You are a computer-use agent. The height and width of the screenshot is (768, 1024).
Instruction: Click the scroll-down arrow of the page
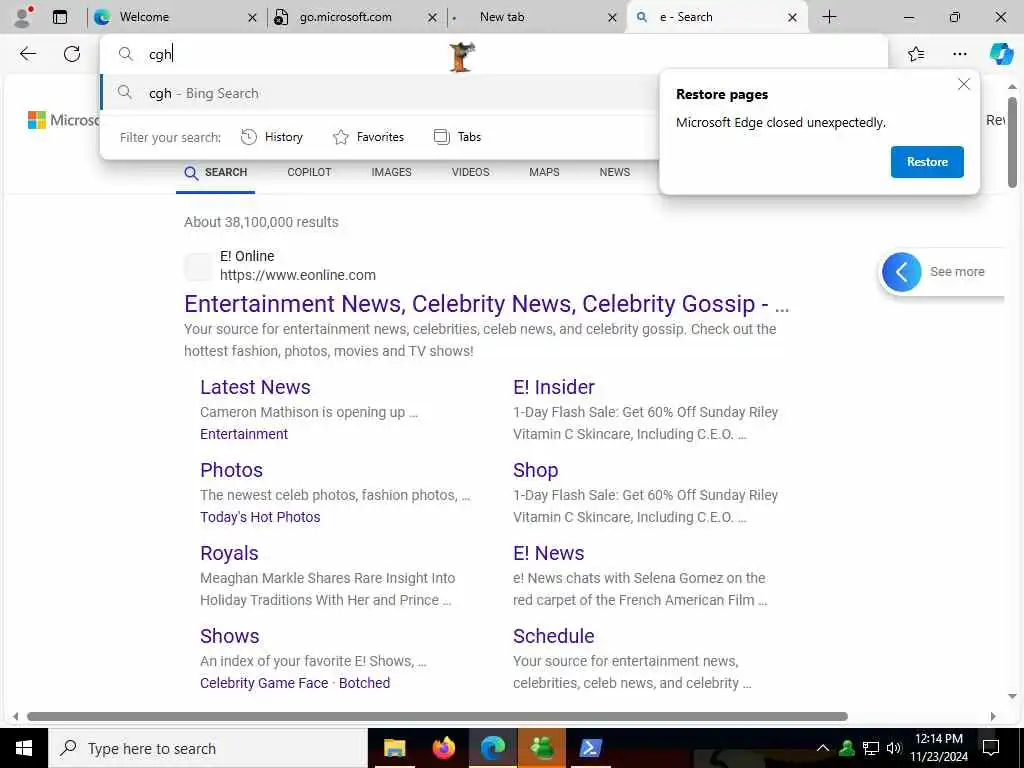pyautogui.click(x=1012, y=696)
